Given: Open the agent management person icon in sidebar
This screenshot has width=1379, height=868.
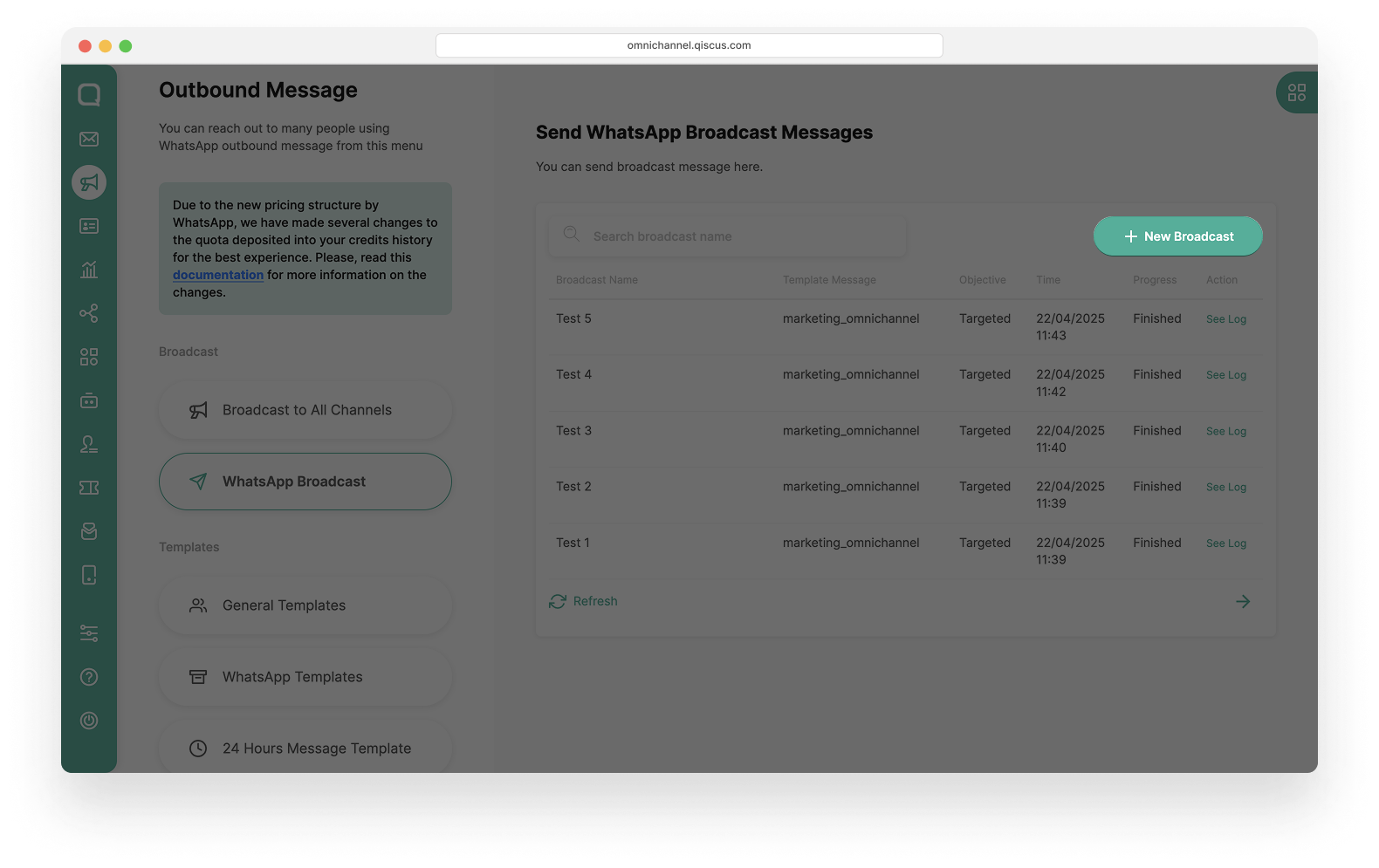Looking at the screenshot, I should [x=89, y=444].
